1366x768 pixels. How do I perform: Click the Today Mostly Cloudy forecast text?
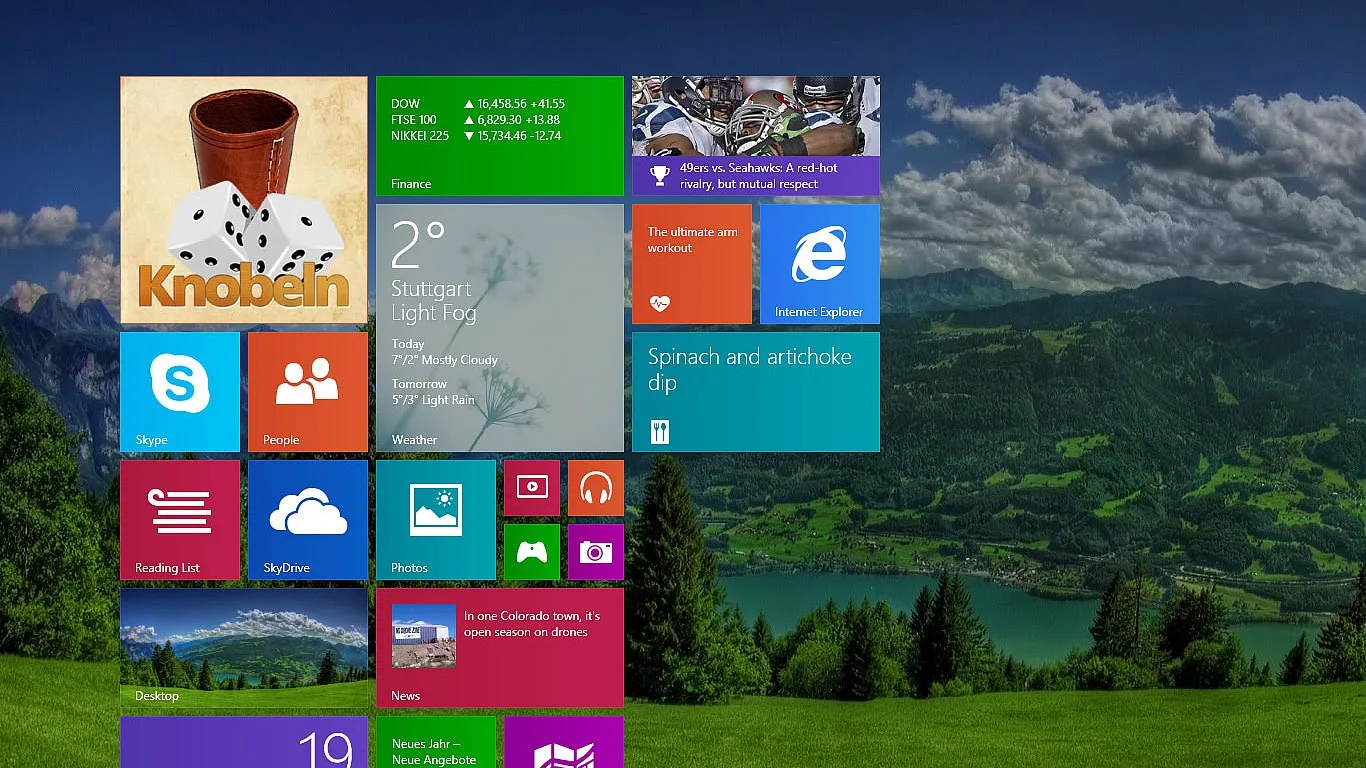click(x=444, y=352)
